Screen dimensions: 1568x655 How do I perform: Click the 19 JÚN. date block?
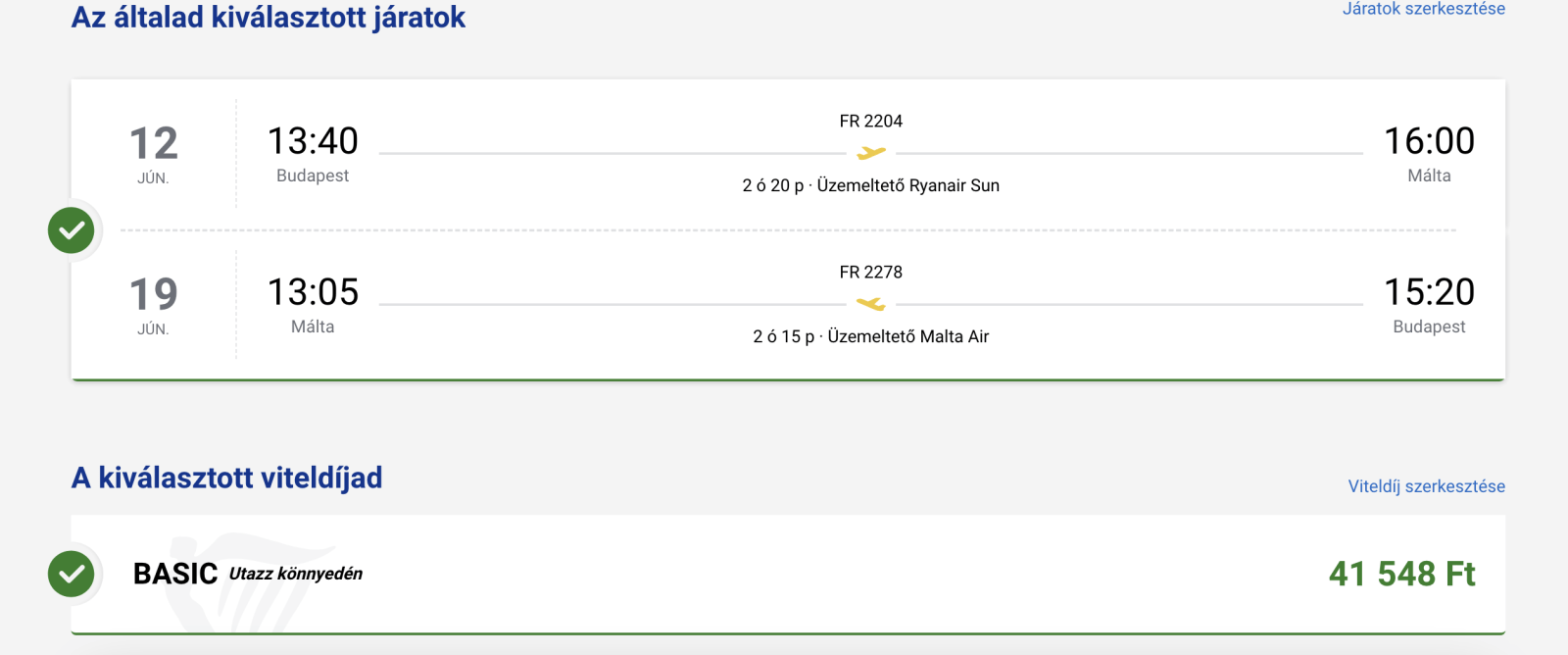[x=154, y=305]
